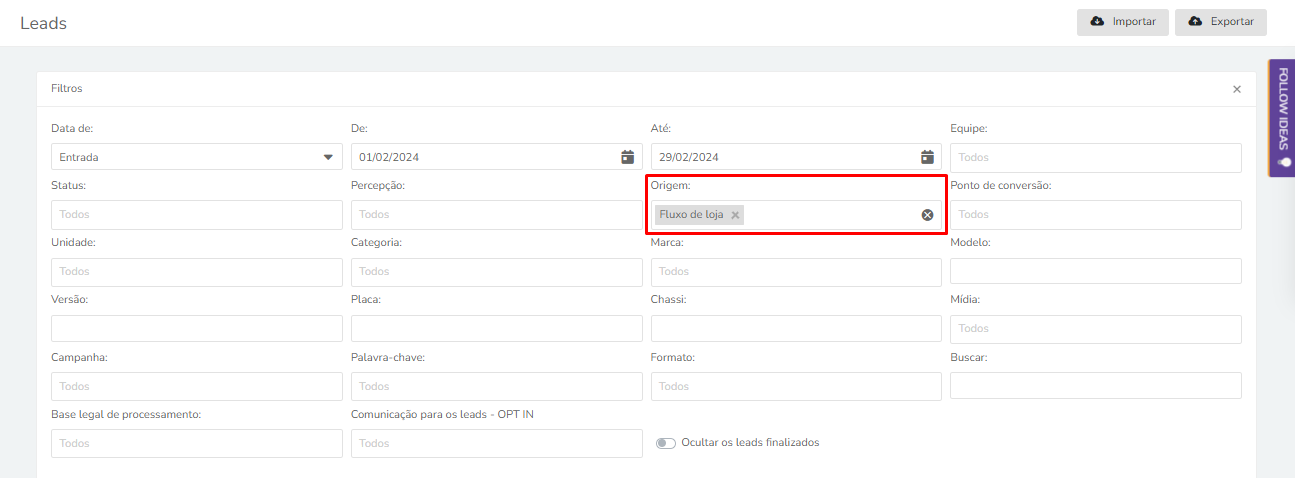Viewport: 1295px width, 478px height.
Task: Open the Campanha dropdown
Action: 197,386
